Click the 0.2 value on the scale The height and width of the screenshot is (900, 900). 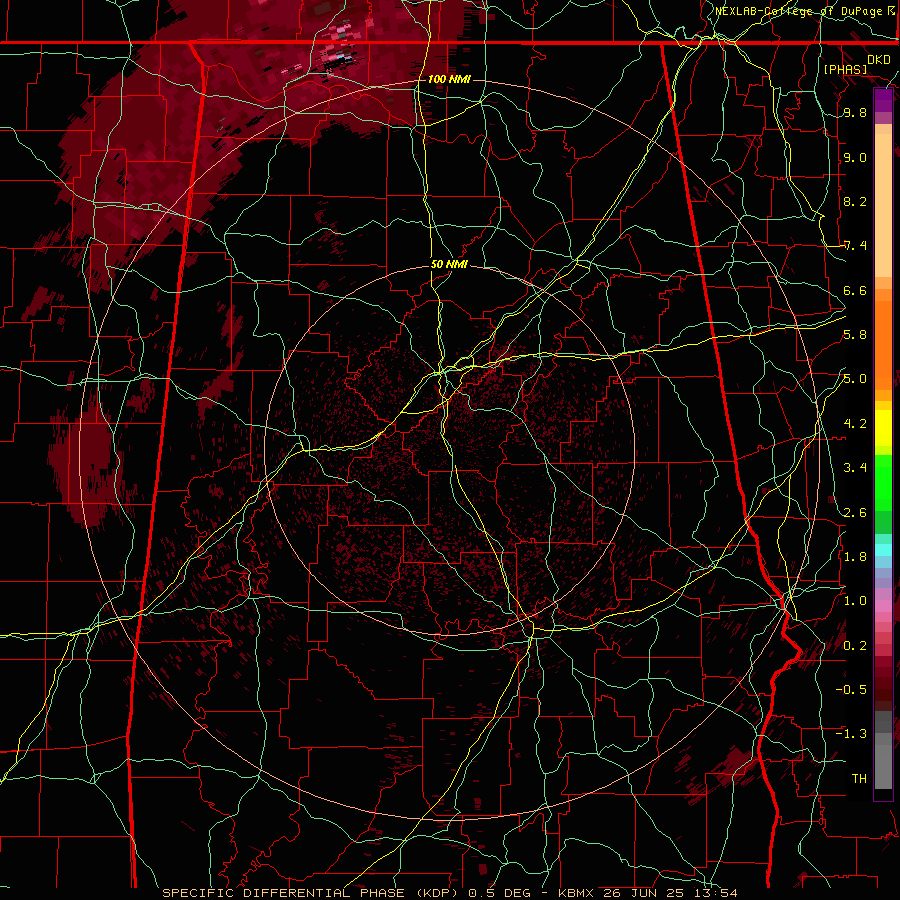[x=855, y=645]
